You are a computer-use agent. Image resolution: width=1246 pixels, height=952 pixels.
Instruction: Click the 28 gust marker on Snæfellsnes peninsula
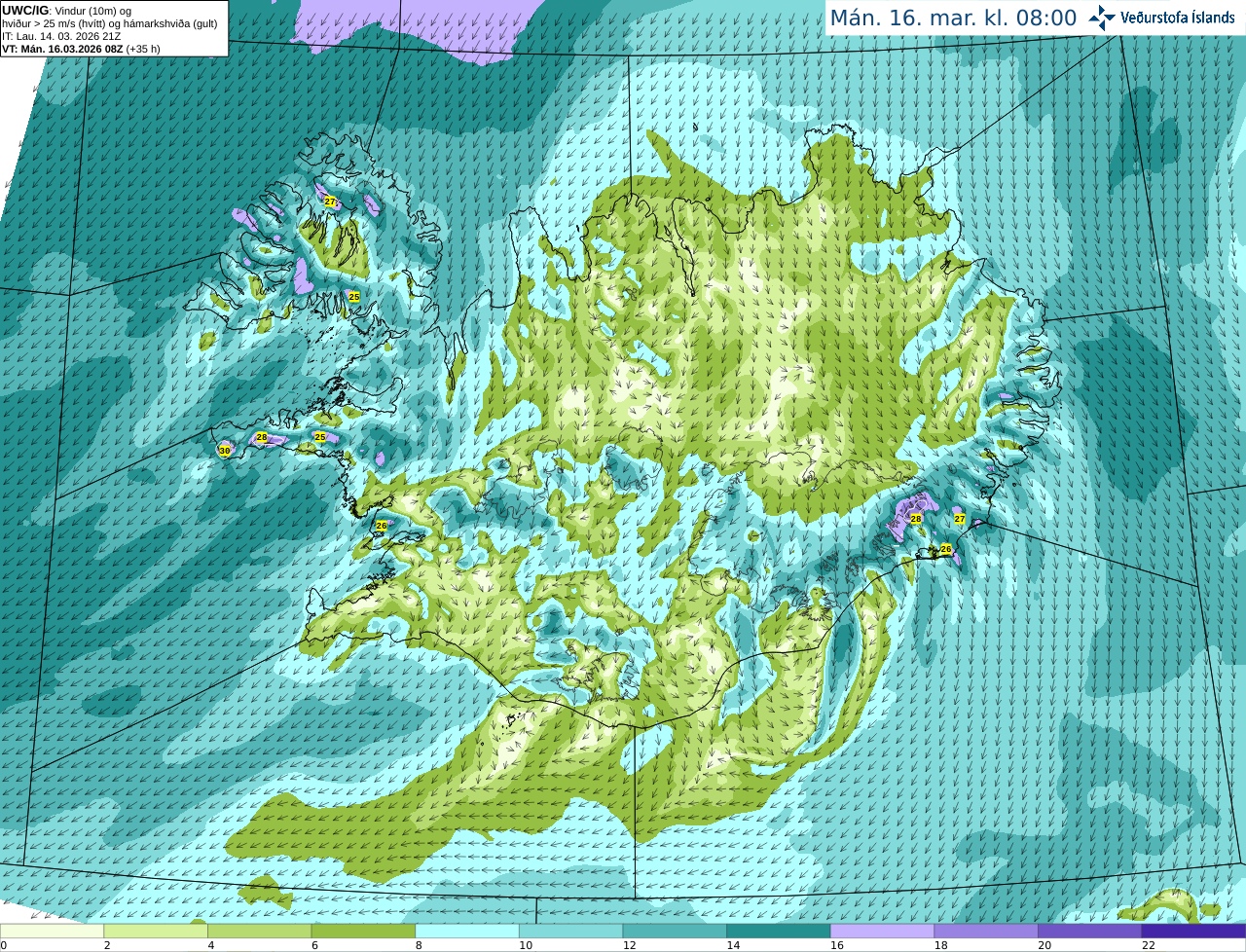(x=261, y=438)
